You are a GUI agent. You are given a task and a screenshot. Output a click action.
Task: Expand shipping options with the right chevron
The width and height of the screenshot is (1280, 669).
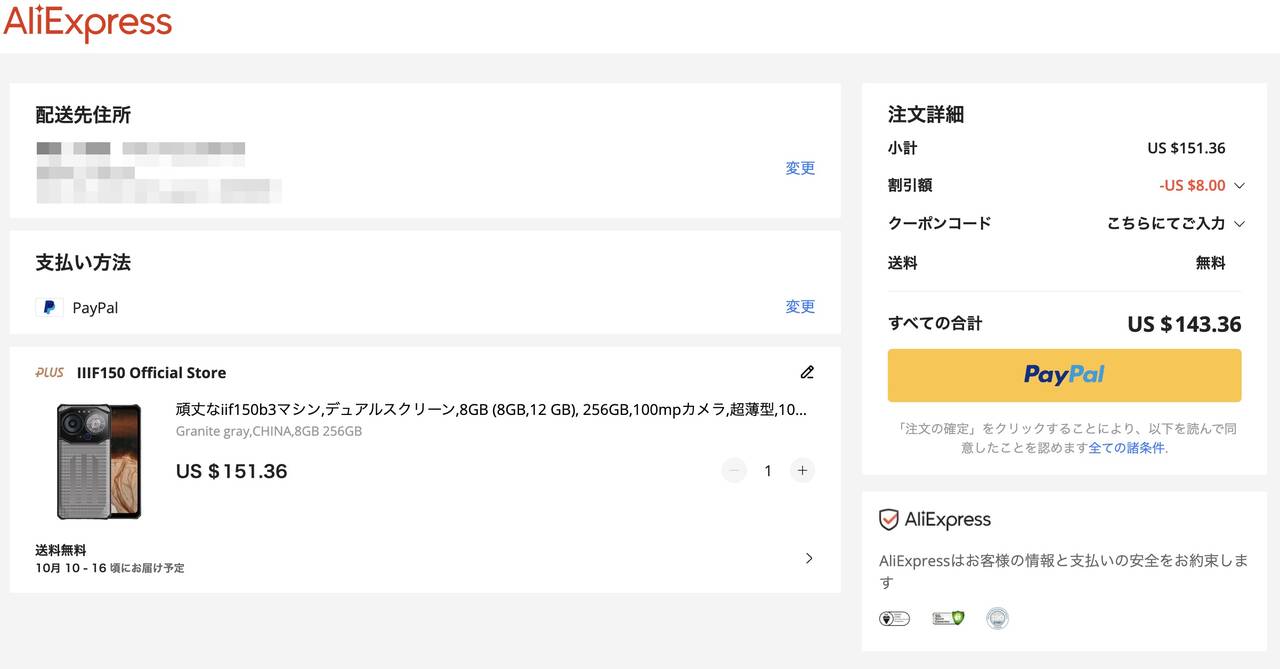point(809,558)
